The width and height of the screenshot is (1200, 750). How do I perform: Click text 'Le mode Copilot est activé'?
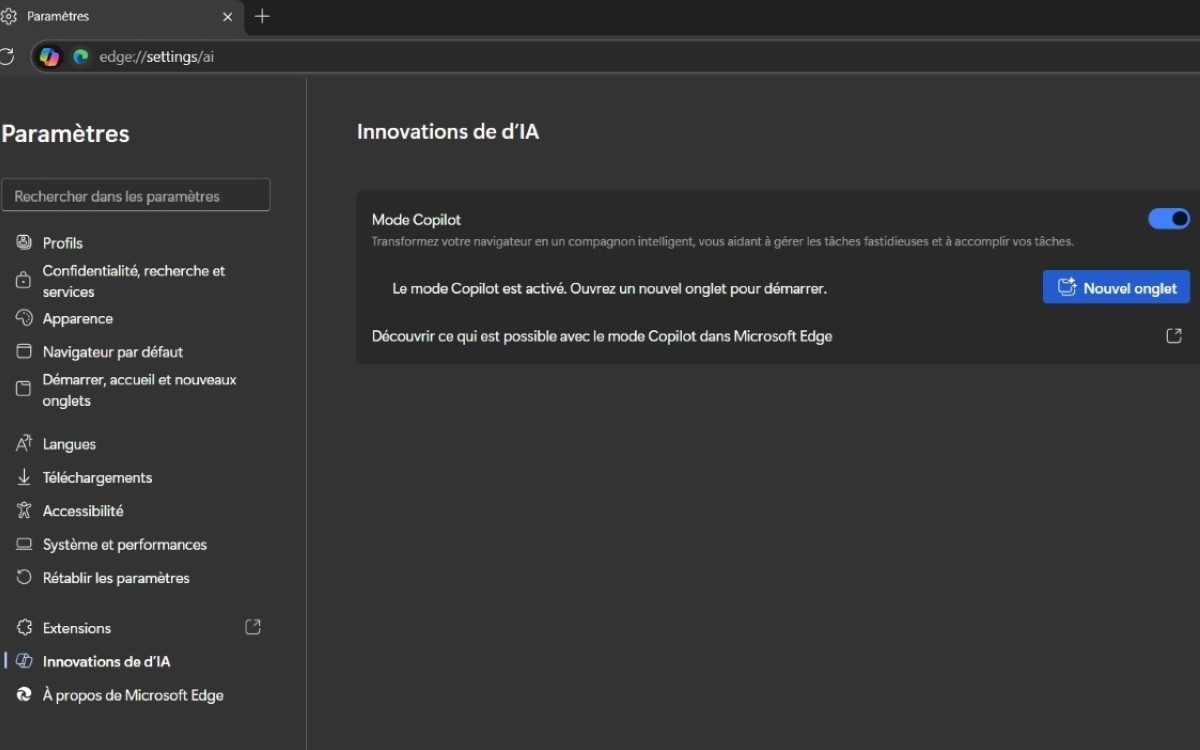(x=479, y=288)
